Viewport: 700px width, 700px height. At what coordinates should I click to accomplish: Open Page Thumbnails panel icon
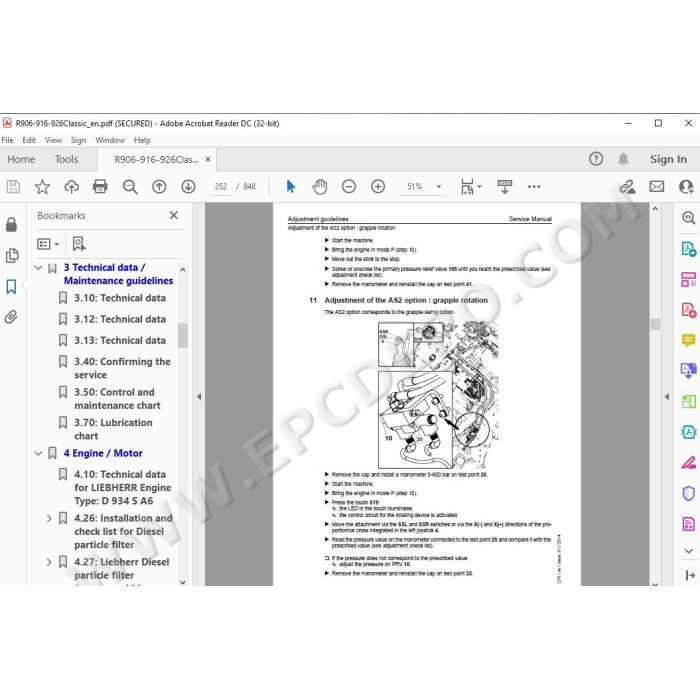tap(12, 255)
